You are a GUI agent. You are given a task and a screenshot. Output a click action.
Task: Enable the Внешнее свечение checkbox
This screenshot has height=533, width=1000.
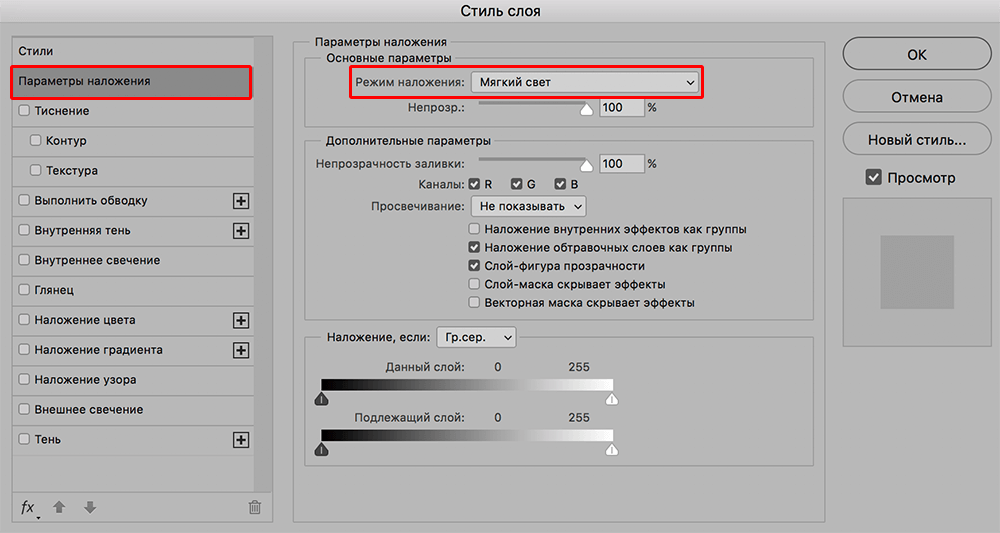pyautogui.click(x=24, y=409)
